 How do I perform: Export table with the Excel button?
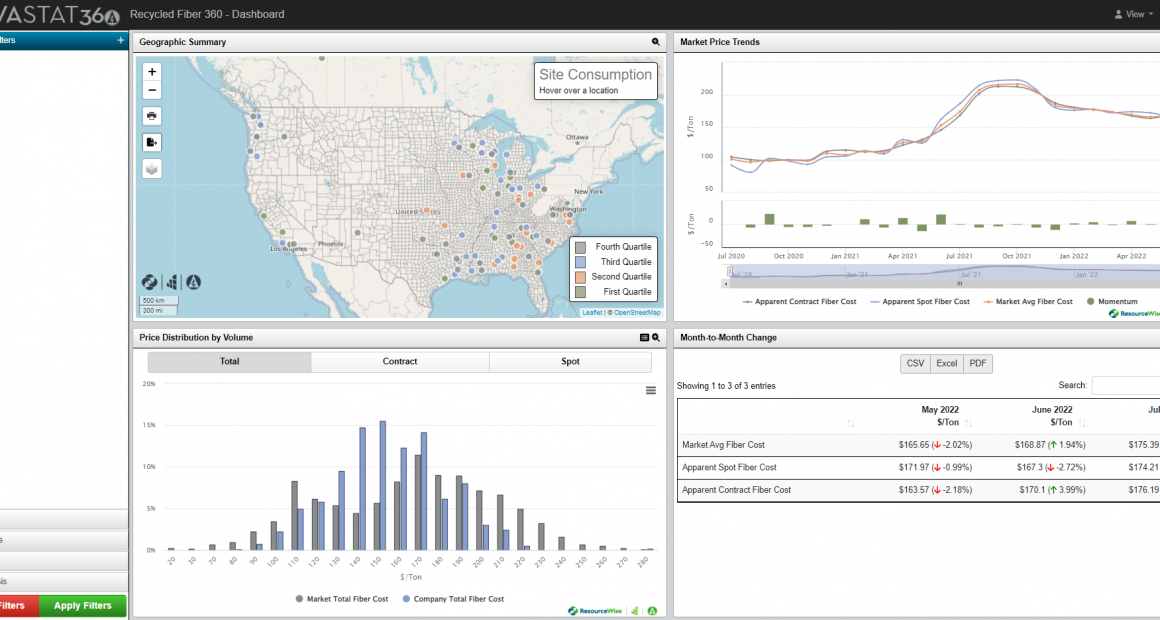tap(946, 364)
